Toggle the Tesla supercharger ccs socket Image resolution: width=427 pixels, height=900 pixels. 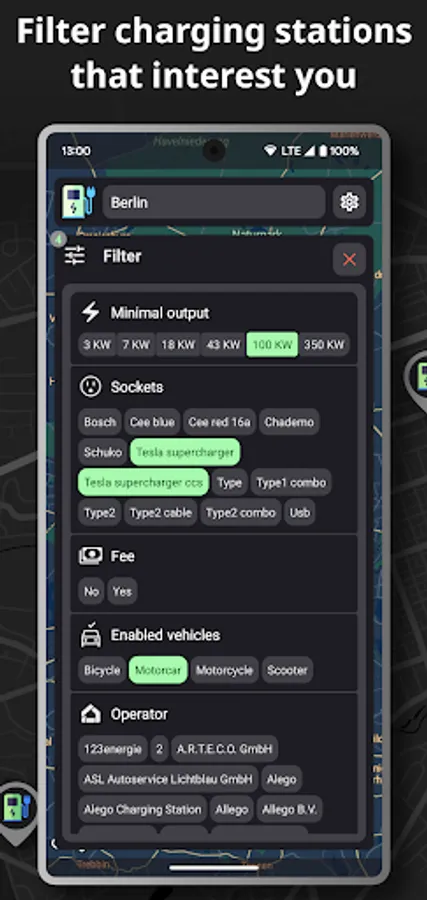click(x=143, y=482)
